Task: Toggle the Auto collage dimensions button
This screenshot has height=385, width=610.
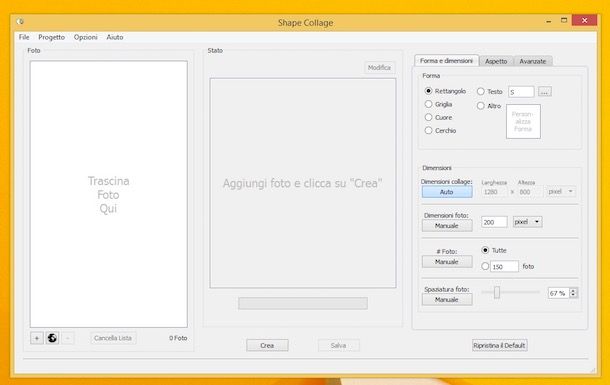Action: click(447, 192)
